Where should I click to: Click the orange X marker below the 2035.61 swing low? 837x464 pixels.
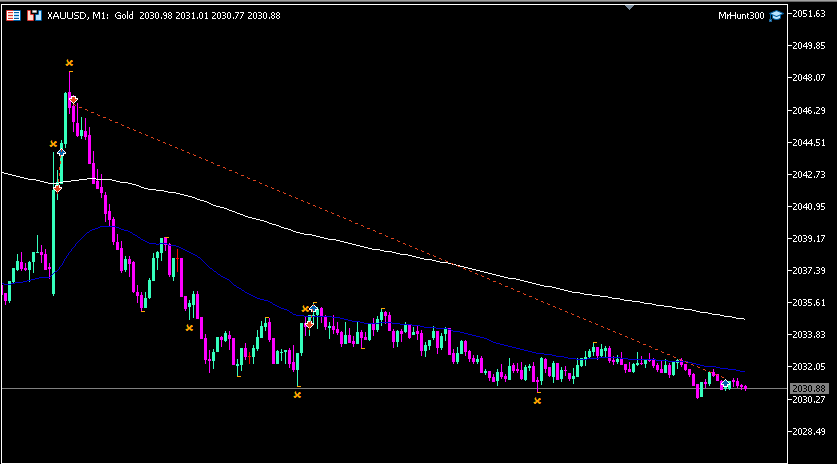pos(189,328)
